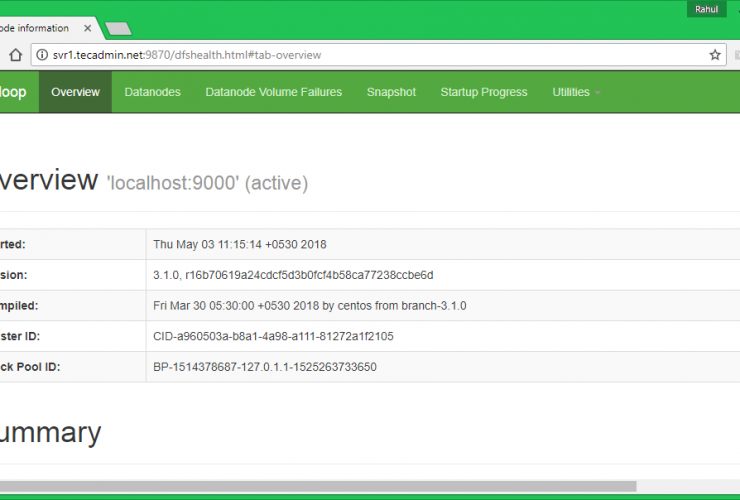This screenshot has height=500, width=740.
Task: Open a new browser tab
Action: click(x=118, y=28)
